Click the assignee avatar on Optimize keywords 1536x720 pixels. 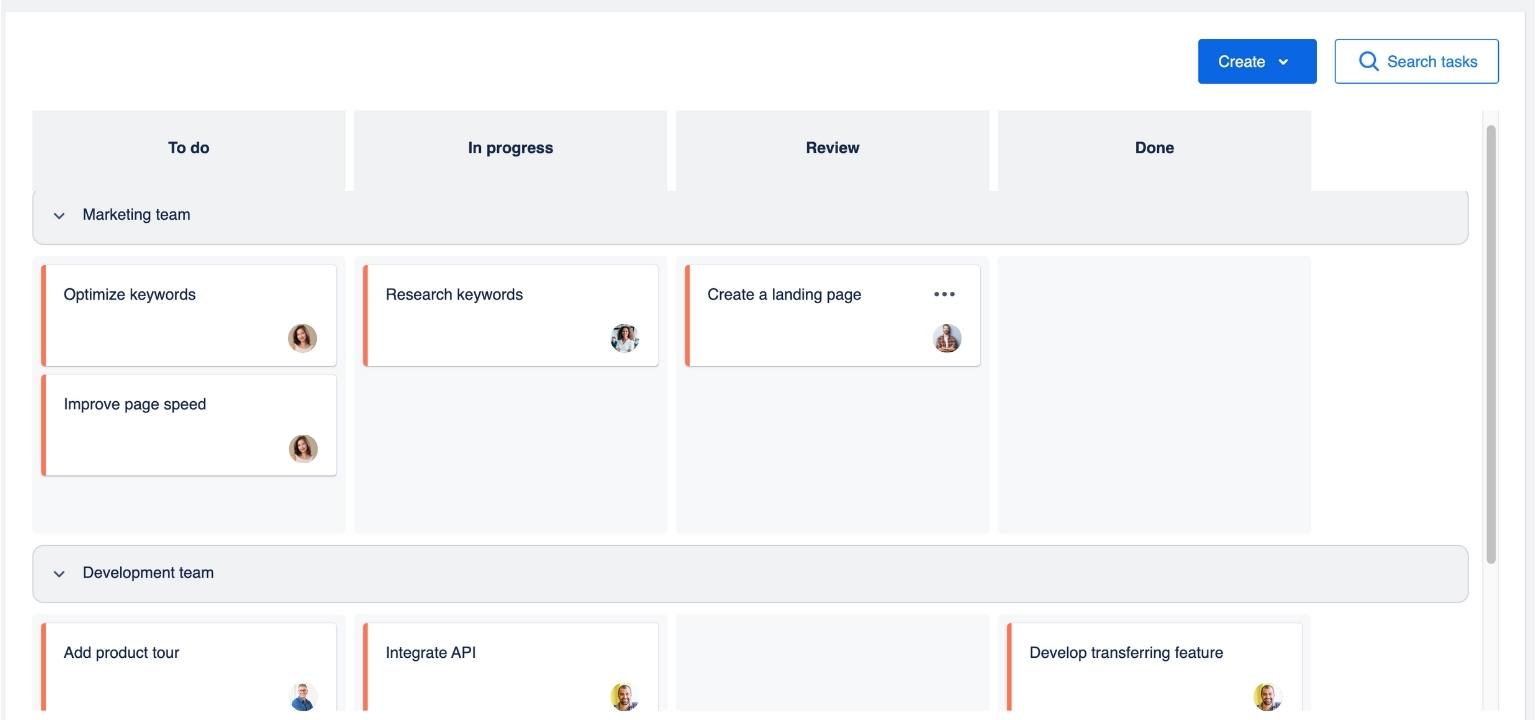pyautogui.click(x=304, y=337)
